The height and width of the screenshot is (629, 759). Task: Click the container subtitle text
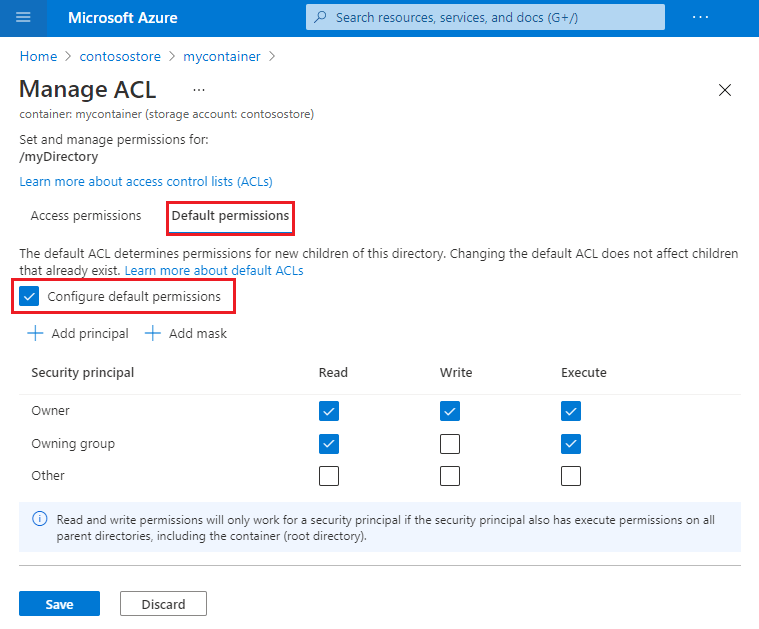[167, 114]
